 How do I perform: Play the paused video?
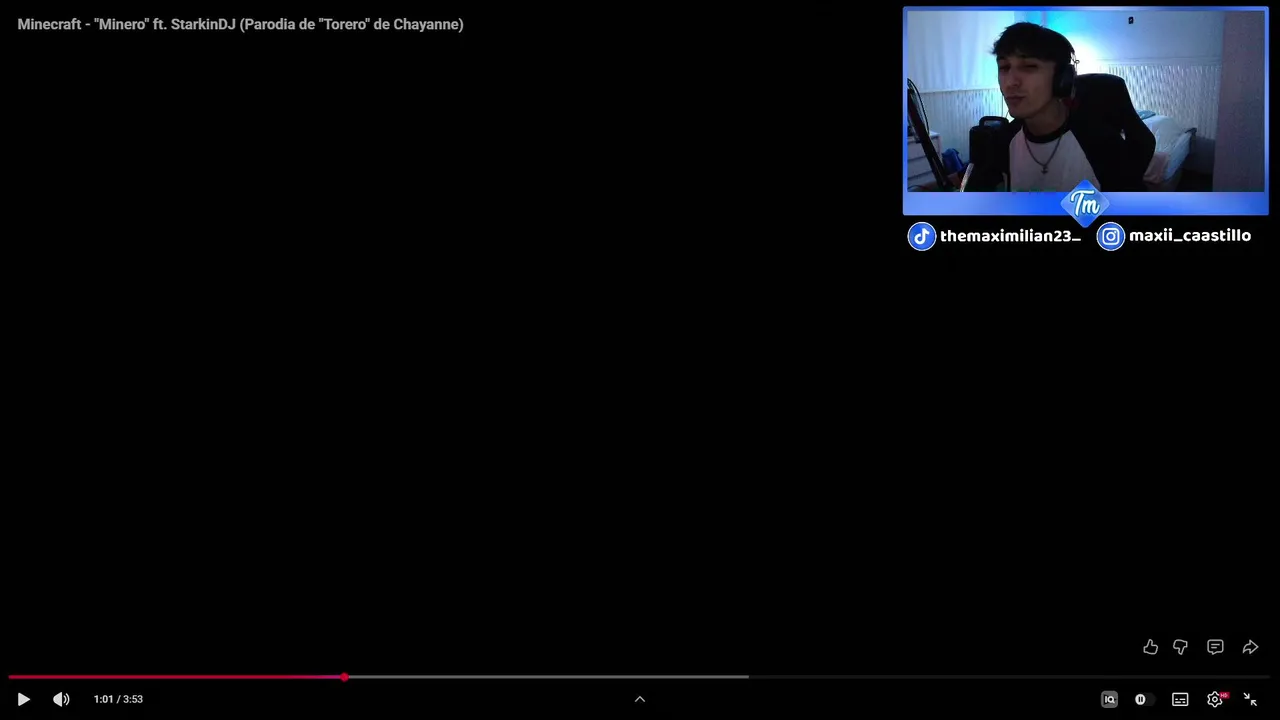point(24,699)
